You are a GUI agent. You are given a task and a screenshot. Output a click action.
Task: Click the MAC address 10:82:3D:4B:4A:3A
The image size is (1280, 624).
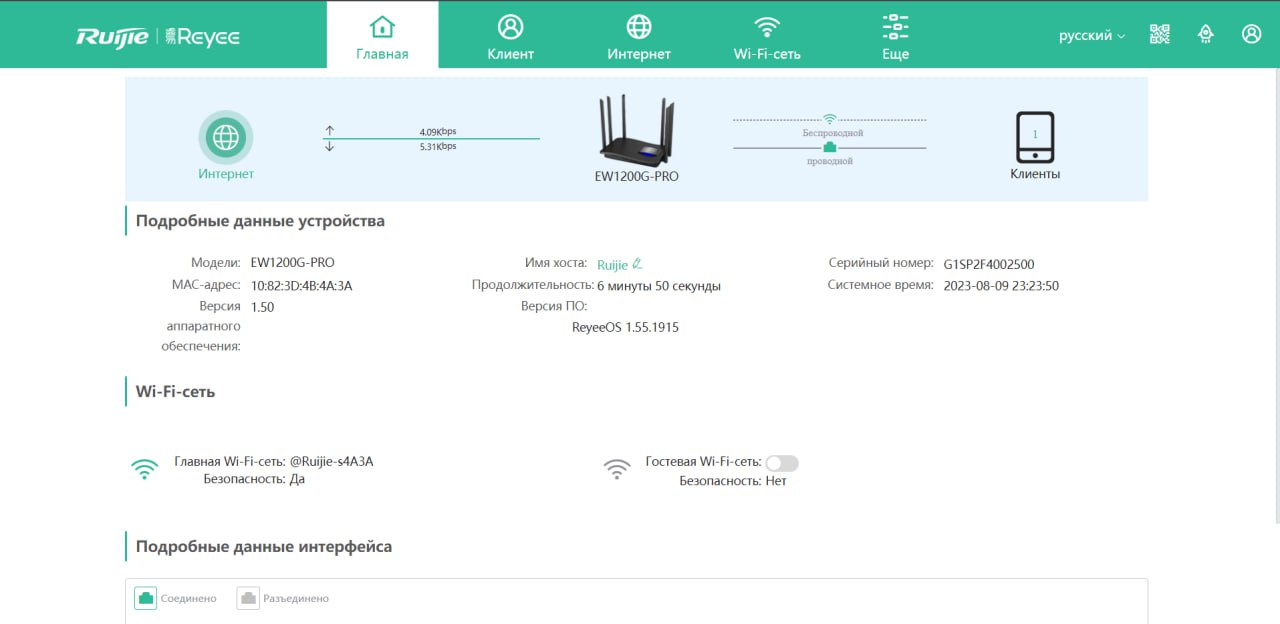tap(301, 286)
